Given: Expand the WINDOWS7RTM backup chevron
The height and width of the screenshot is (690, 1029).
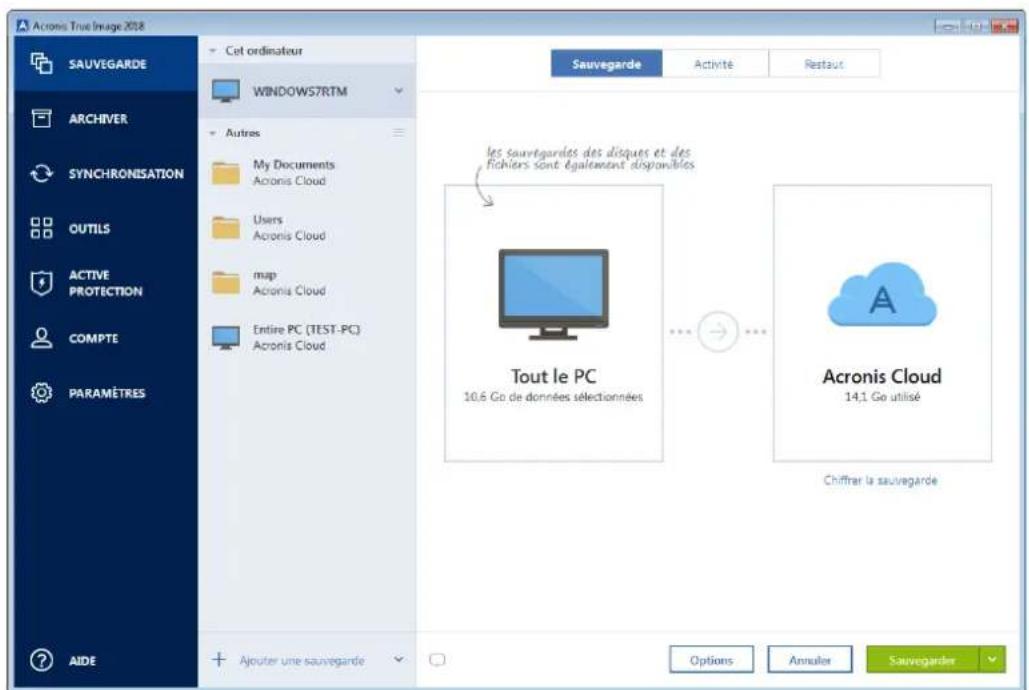Looking at the screenshot, I should [x=398, y=91].
